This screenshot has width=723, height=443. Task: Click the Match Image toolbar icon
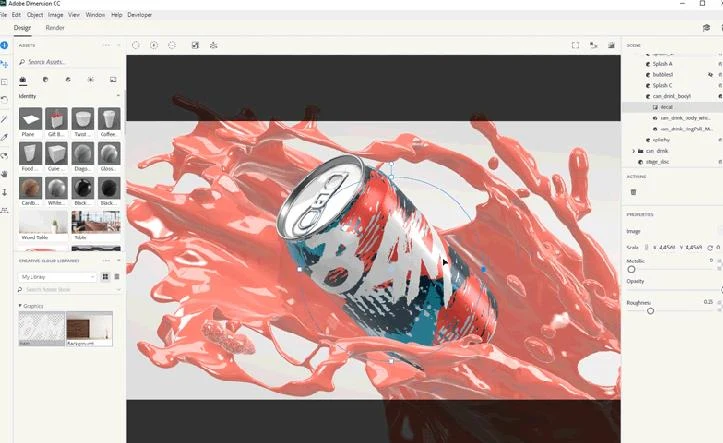tap(195, 45)
